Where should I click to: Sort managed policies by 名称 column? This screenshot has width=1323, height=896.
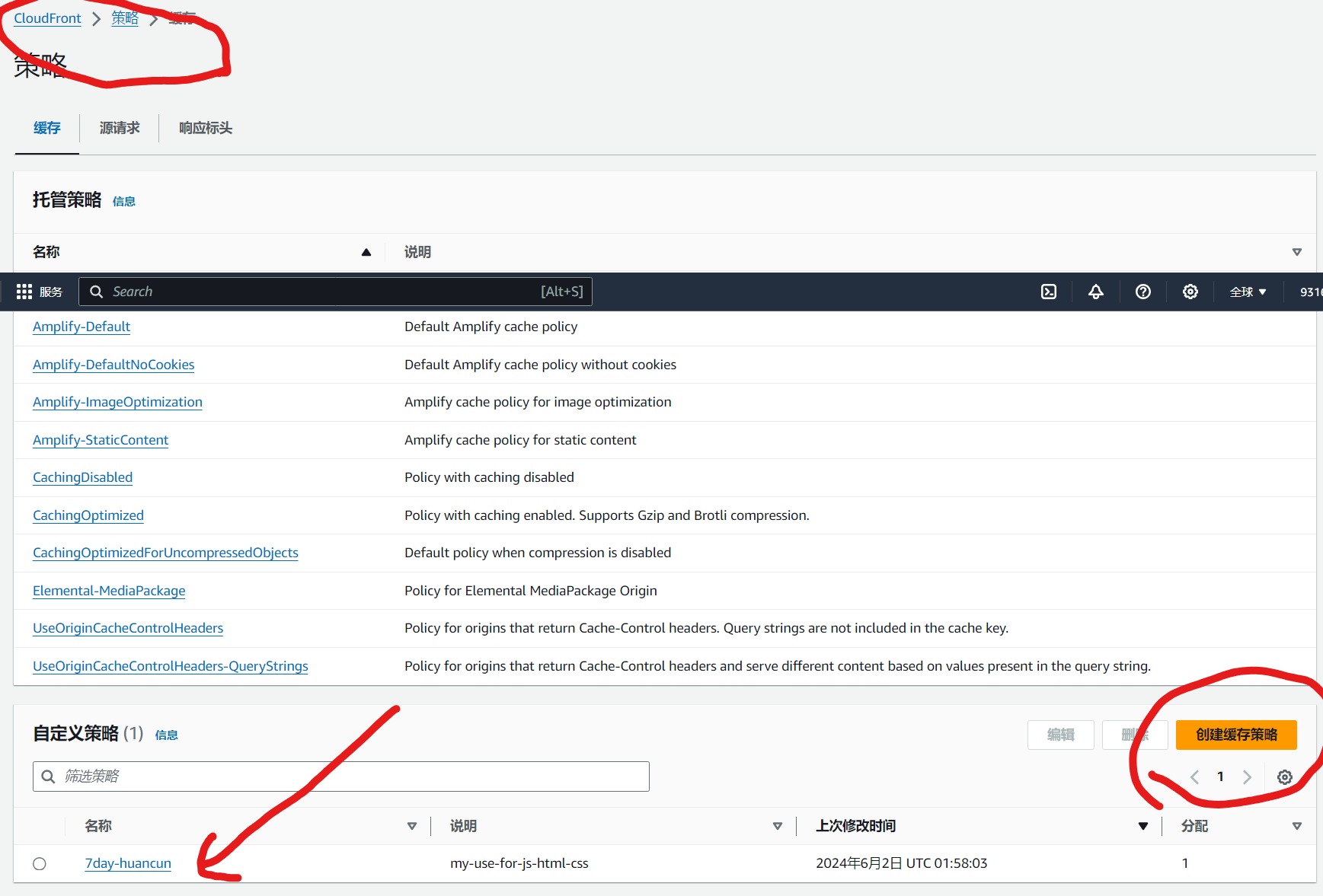366,252
